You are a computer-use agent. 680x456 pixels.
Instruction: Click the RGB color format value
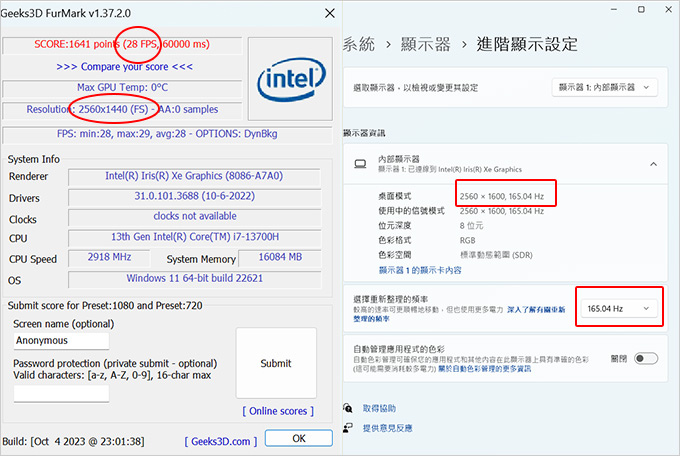[x=468, y=240]
